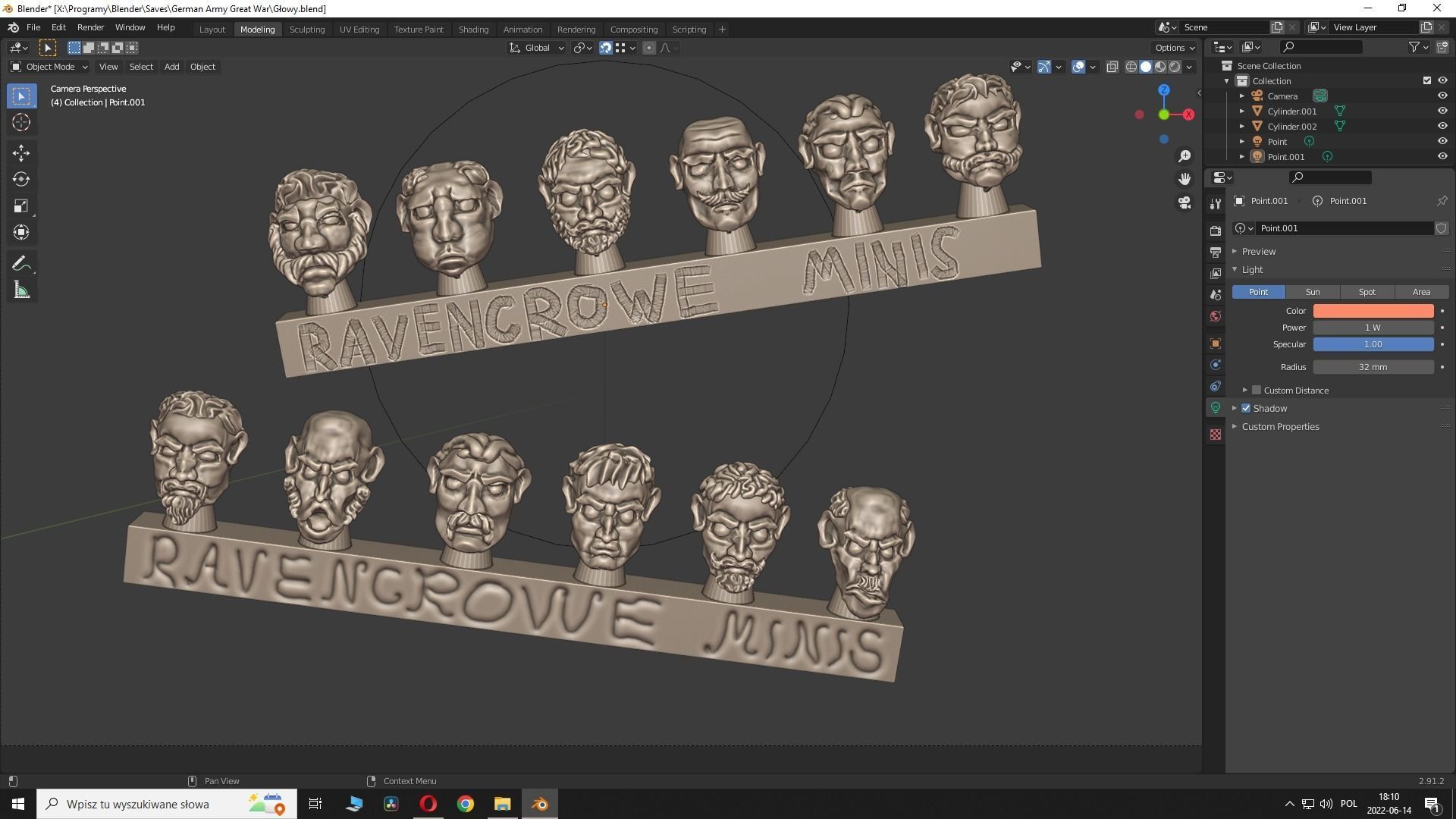This screenshot has height=819, width=1456.
Task: Open the Scene properties tab
Action: pyautogui.click(x=1216, y=294)
